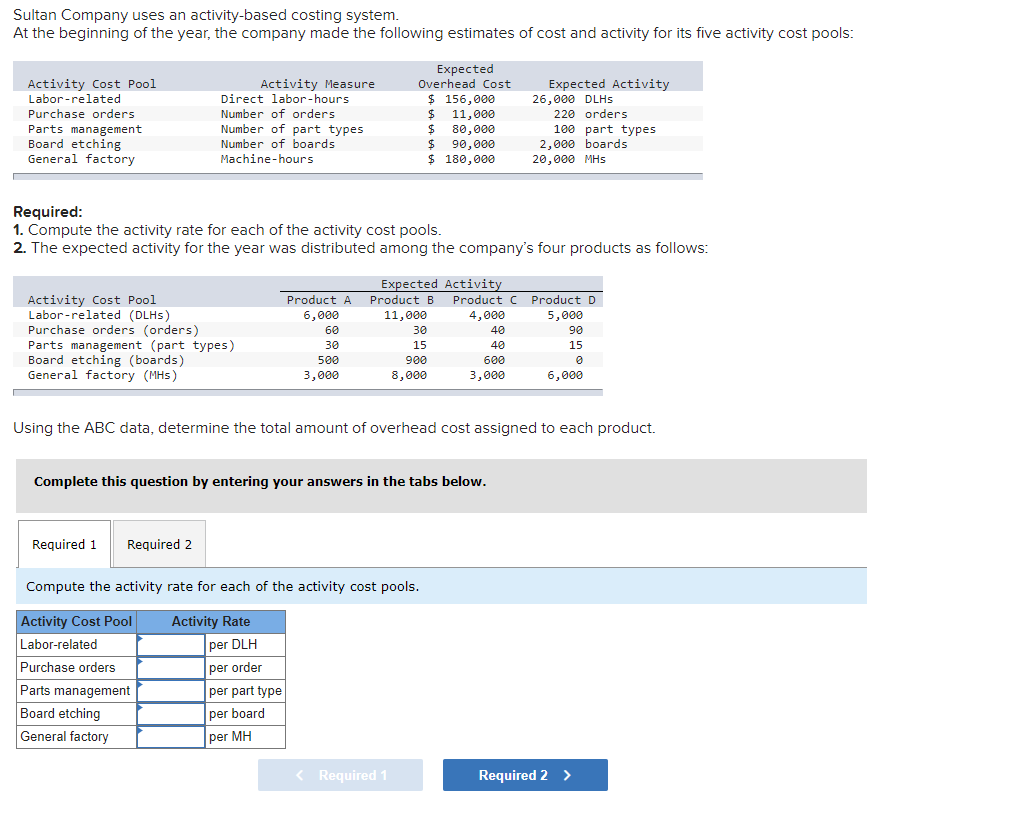Click the hint marker on Parts management field
The width and height of the screenshot is (1014, 827).
140,685
